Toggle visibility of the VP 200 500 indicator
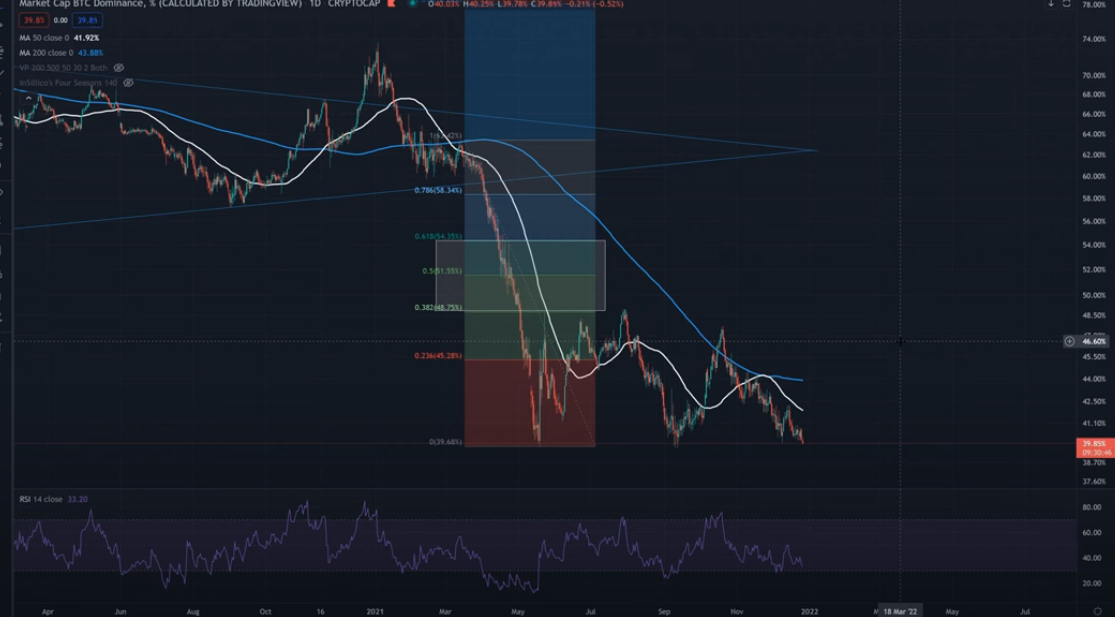This screenshot has height=617, width=1115. click(x=119, y=68)
